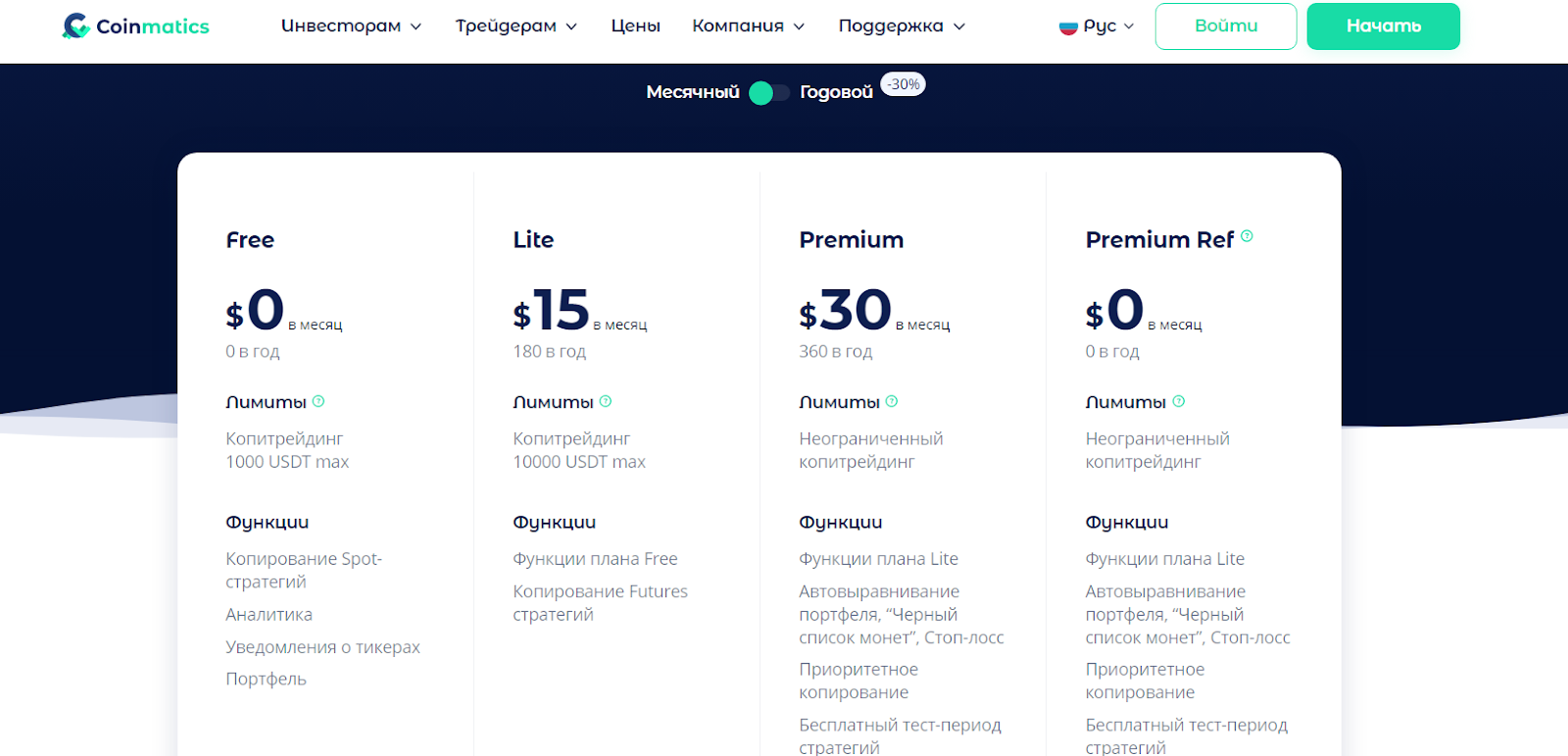Click the $30 в месяц price
This screenshot has height=756, width=1568.
point(874,311)
